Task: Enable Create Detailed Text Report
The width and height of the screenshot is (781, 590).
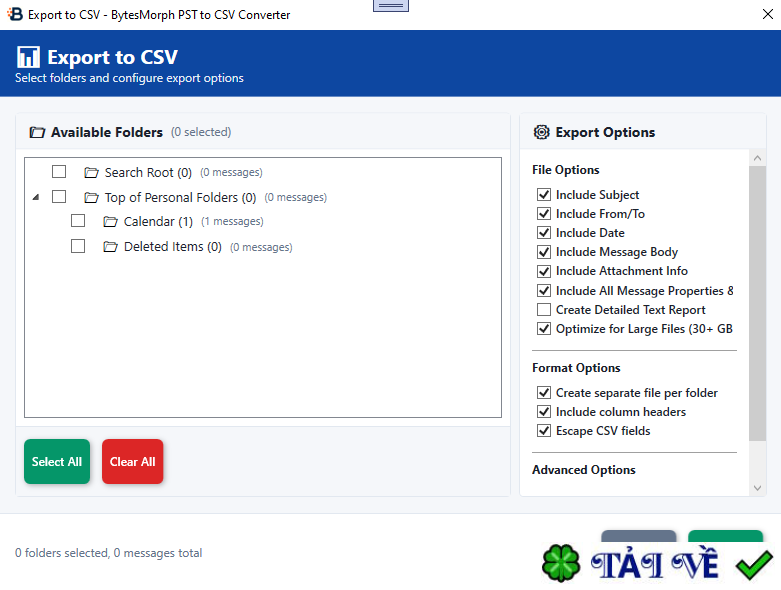Action: [544, 310]
